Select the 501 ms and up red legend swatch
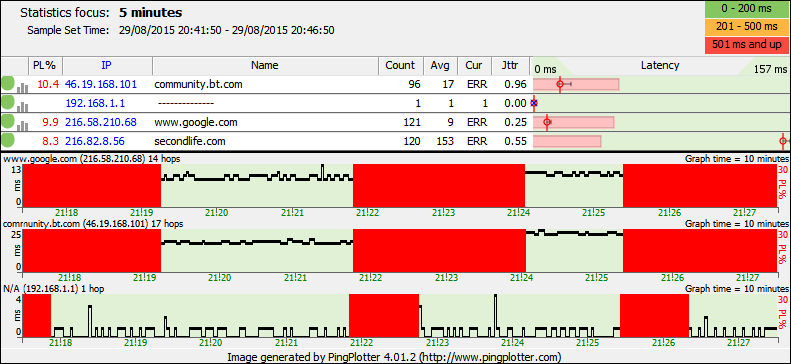 [x=747, y=44]
